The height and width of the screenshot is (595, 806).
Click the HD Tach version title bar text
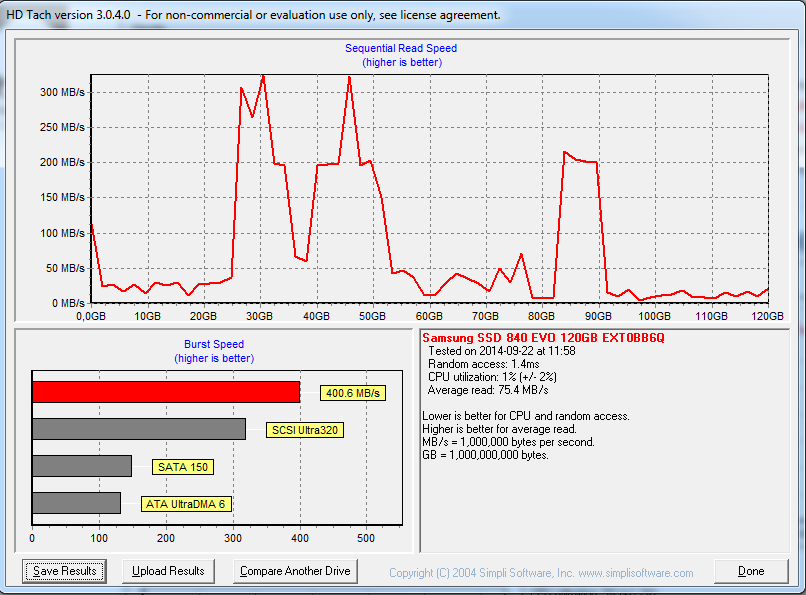pos(253,15)
